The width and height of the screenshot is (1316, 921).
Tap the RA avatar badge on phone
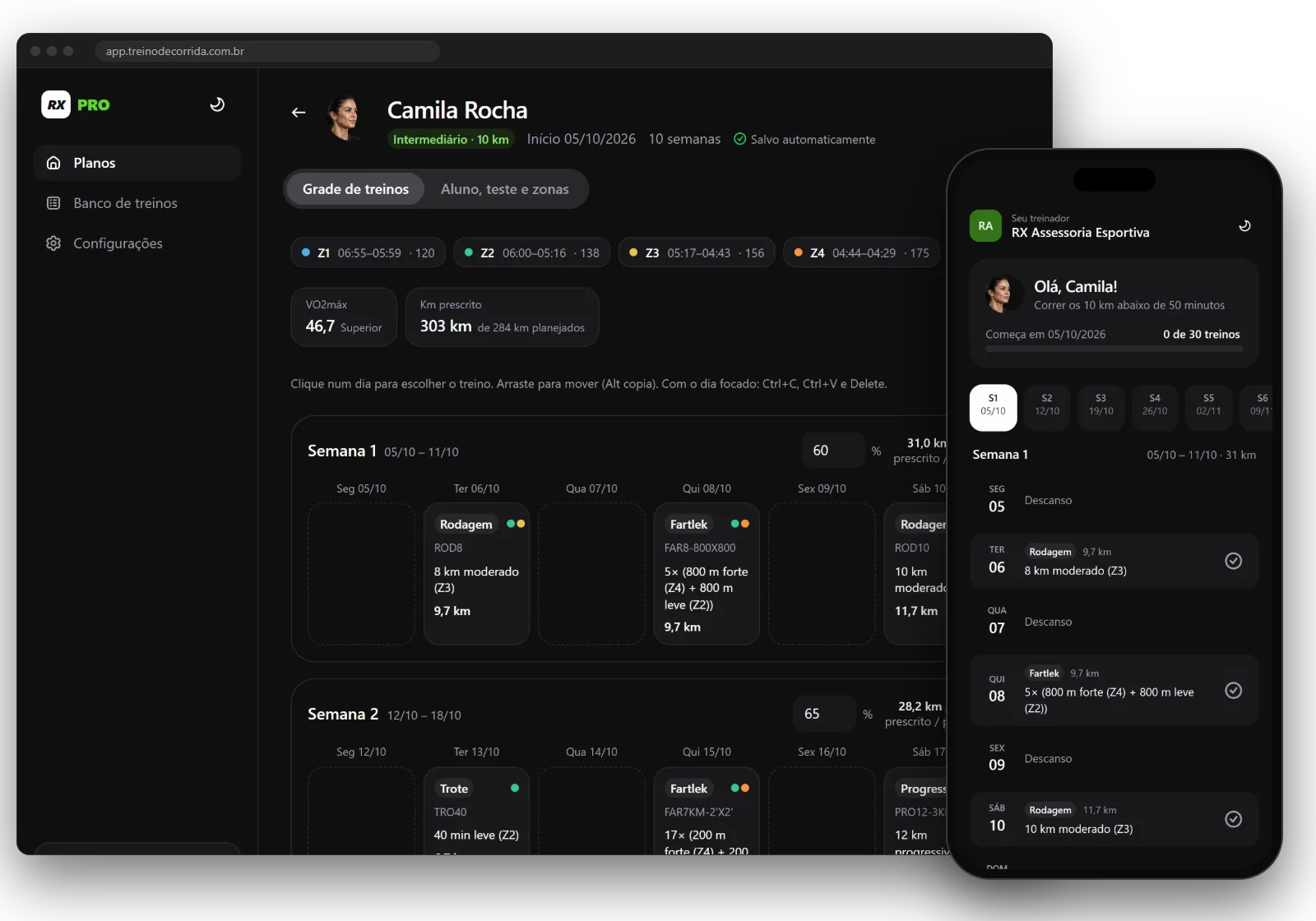pyautogui.click(x=985, y=226)
